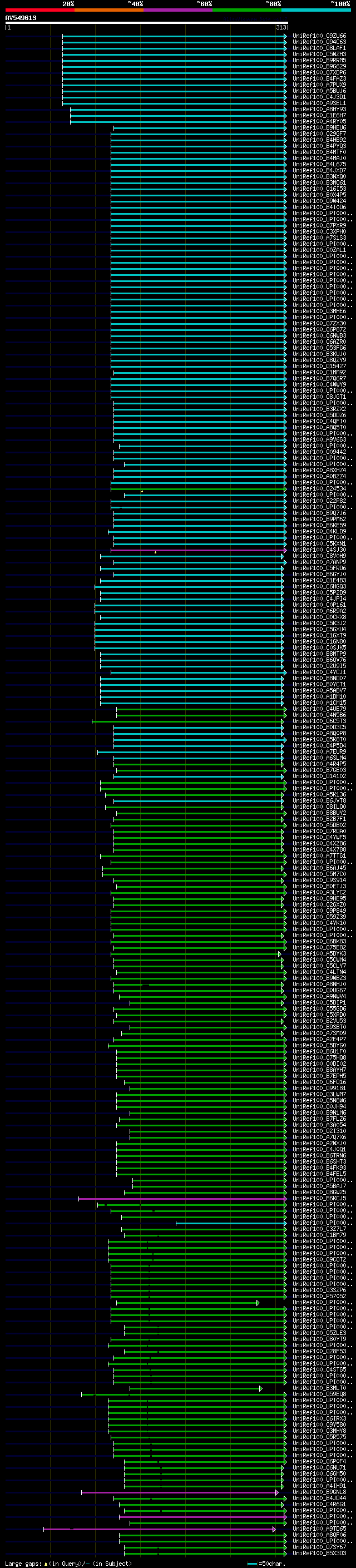The width and height of the screenshot is (356, 1568).
Task: Open hit UniRef100_B4JD44
Action: point(319,1498)
